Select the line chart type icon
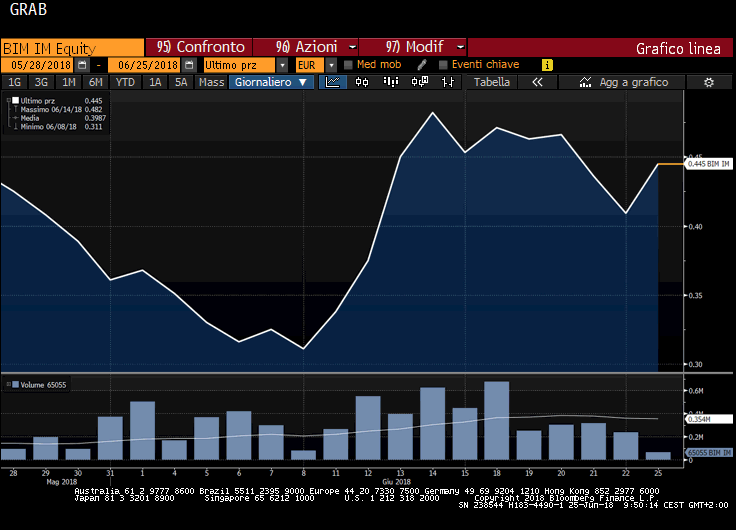 point(333,82)
